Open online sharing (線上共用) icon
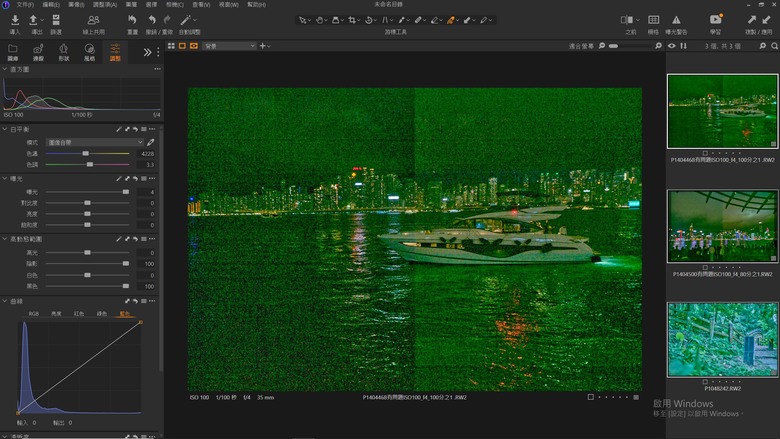This screenshot has height=439, width=780. [93, 20]
